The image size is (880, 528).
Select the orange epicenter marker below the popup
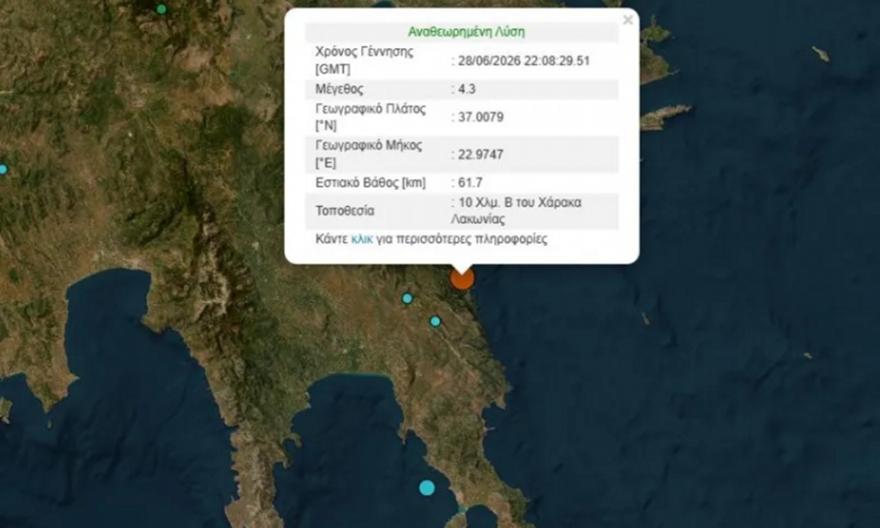pos(462,278)
